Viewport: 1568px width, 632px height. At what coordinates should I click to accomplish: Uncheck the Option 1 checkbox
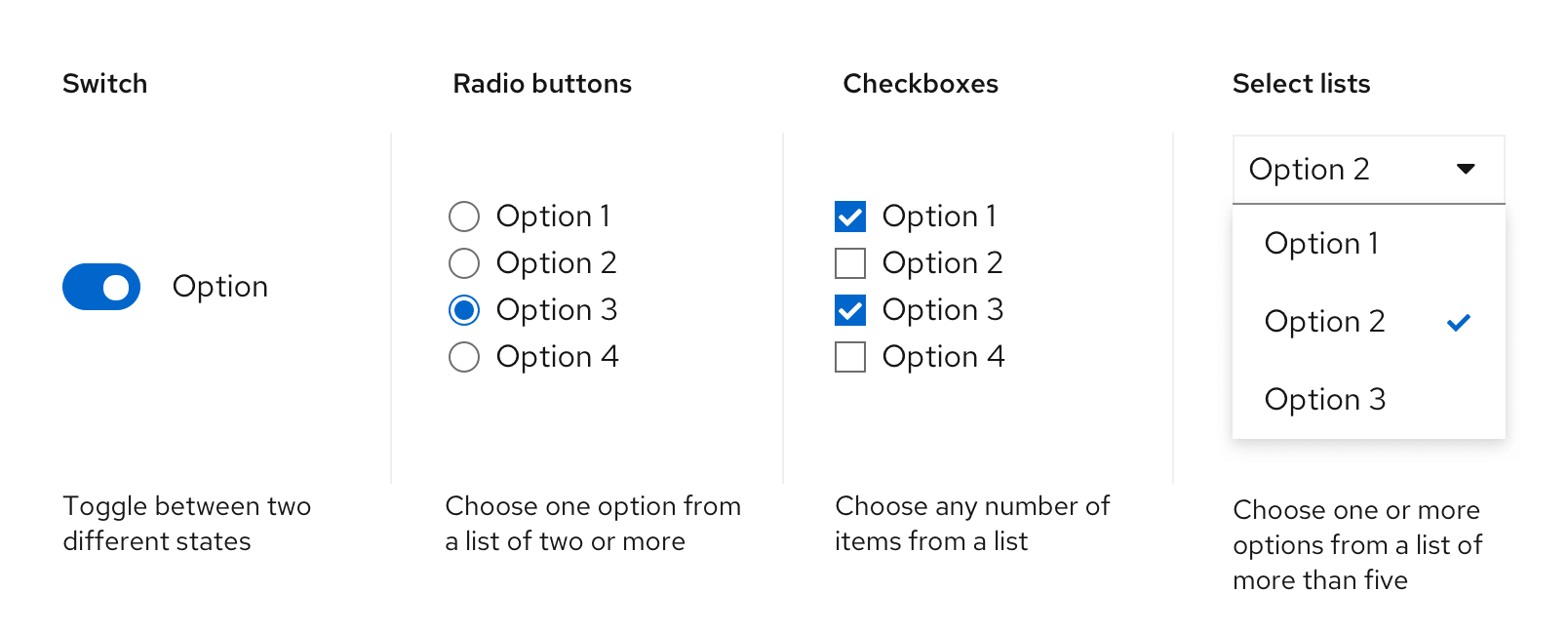click(x=850, y=217)
